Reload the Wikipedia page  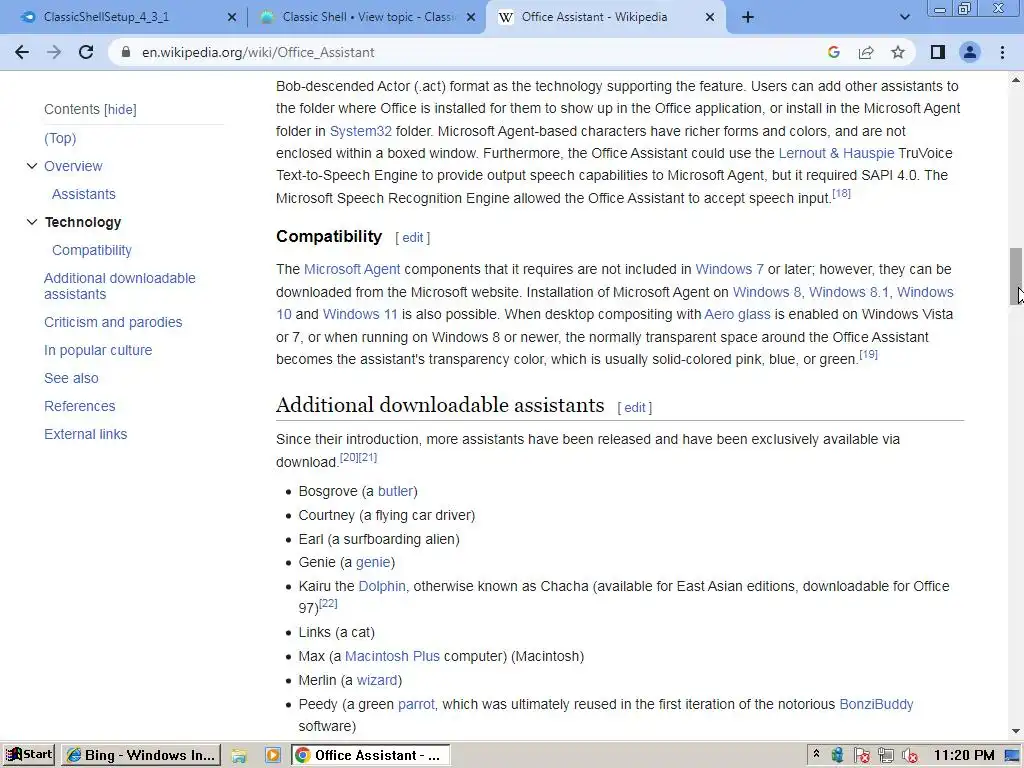pos(86,52)
